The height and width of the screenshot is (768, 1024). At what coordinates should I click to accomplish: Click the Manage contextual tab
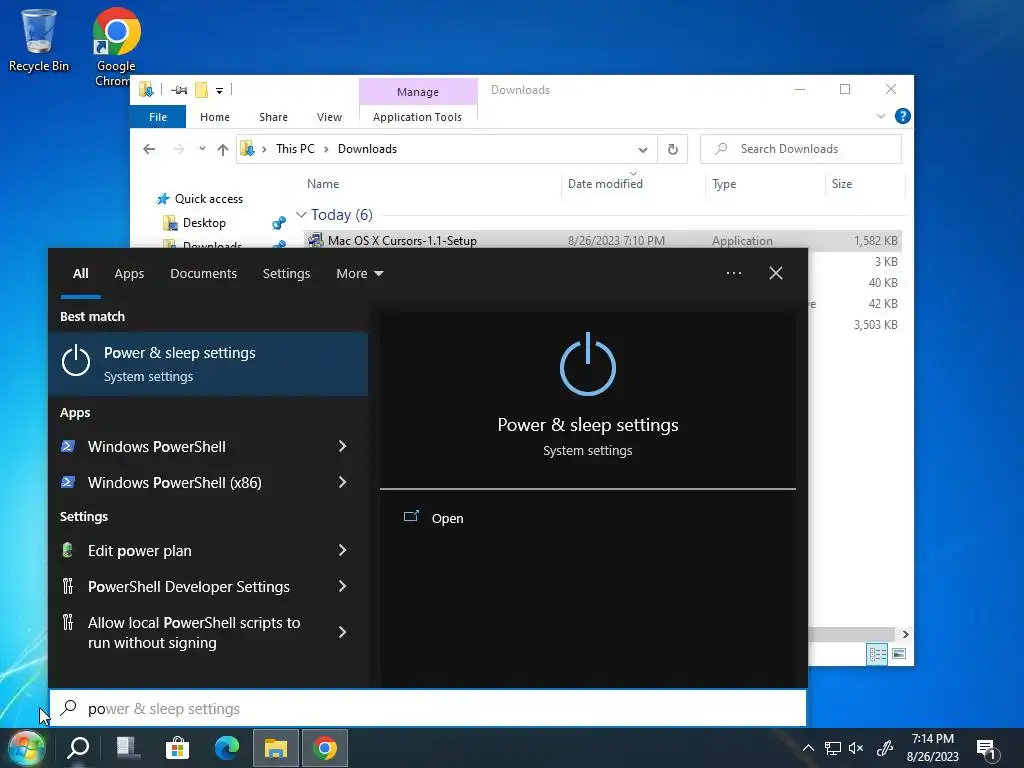tap(418, 92)
